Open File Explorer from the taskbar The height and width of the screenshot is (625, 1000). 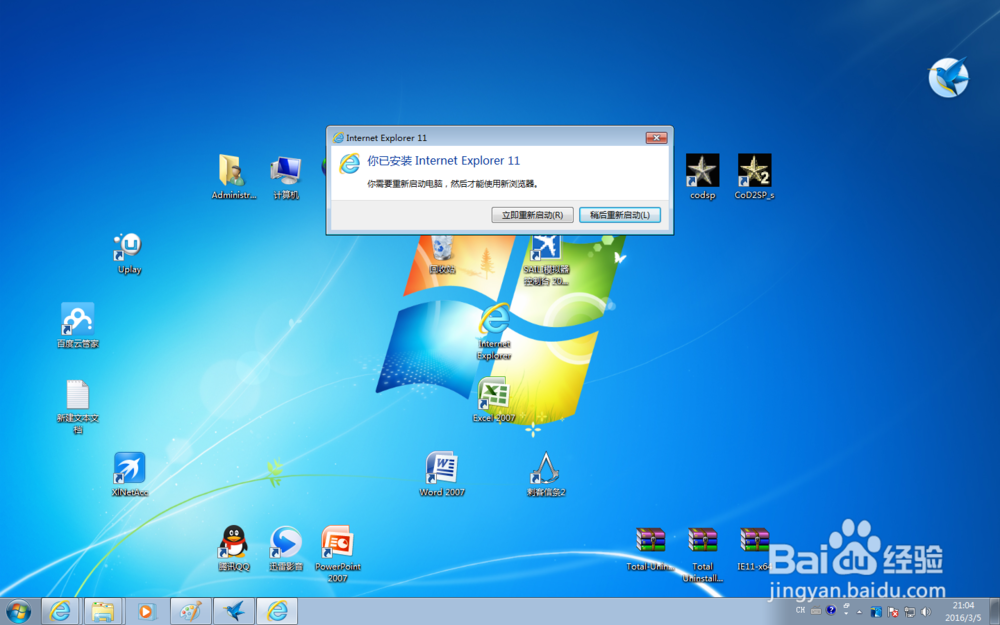[x=103, y=612]
